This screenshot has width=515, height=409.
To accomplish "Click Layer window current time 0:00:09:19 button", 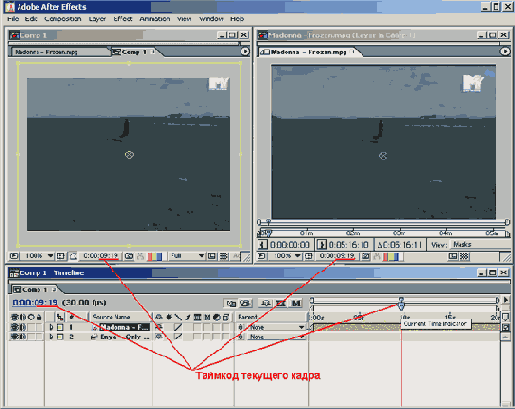I will tap(337, 256).
